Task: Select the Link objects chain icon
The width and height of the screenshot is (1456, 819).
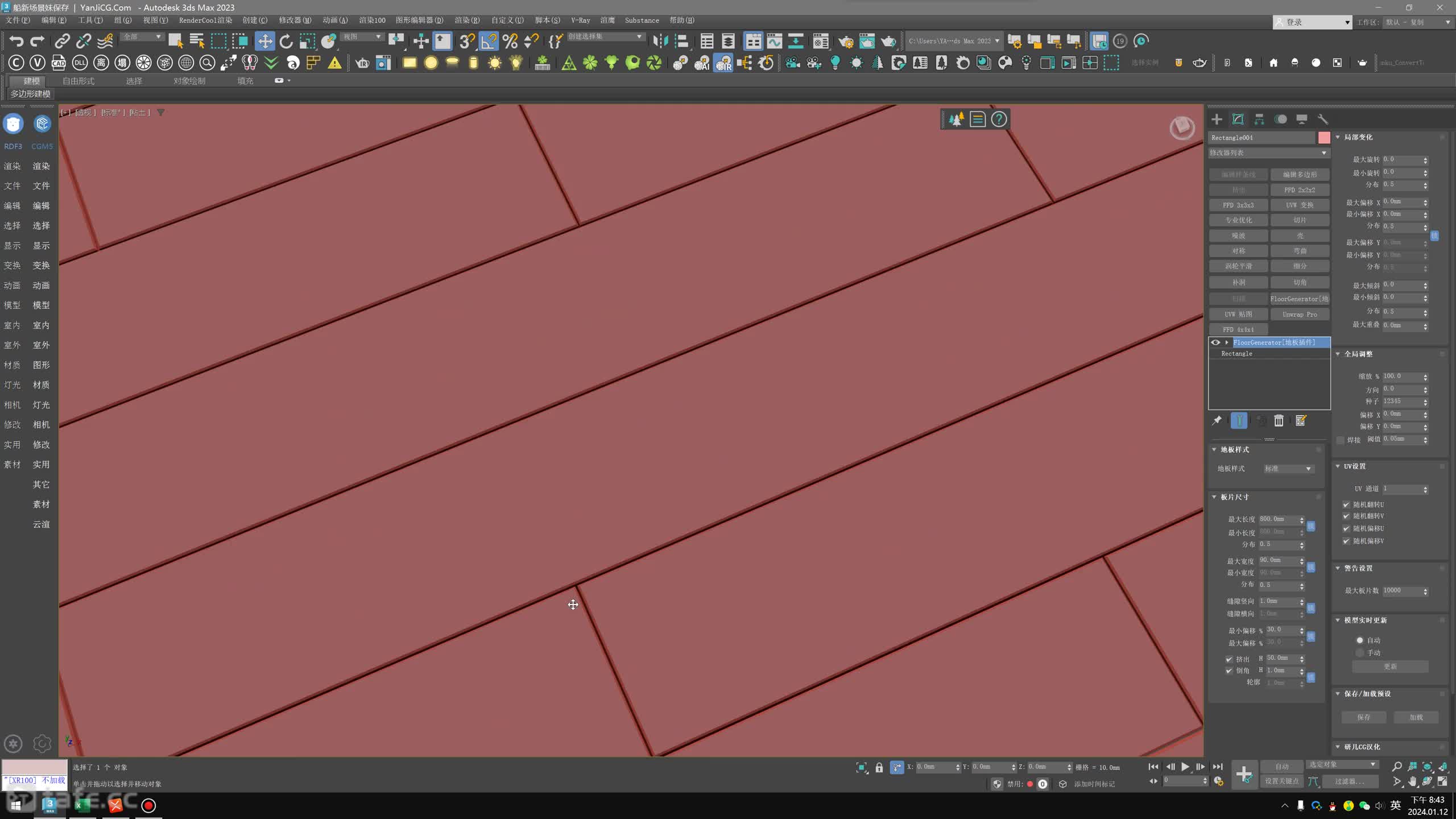Action: click(x=62, y=41)
